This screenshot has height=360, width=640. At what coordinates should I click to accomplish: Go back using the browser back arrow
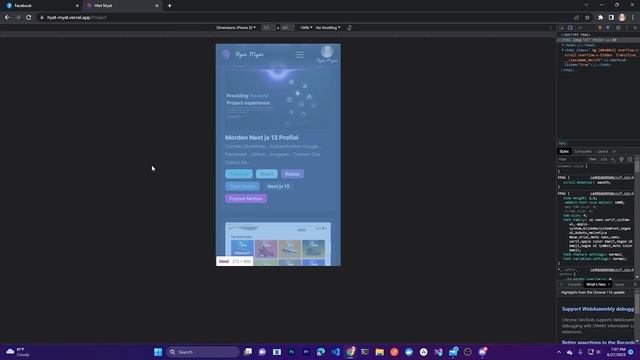tap(7, 18)
